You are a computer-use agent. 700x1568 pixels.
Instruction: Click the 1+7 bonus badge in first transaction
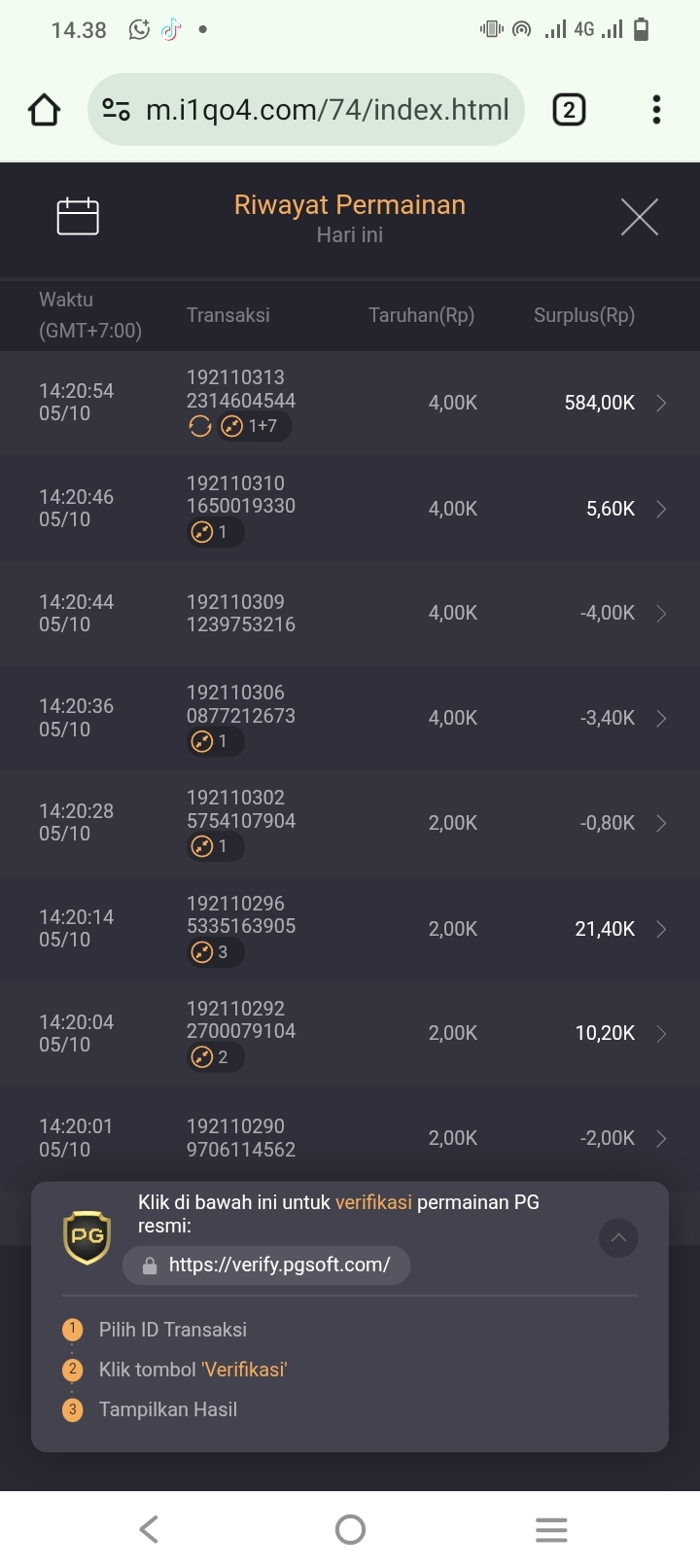click(254, 426)
